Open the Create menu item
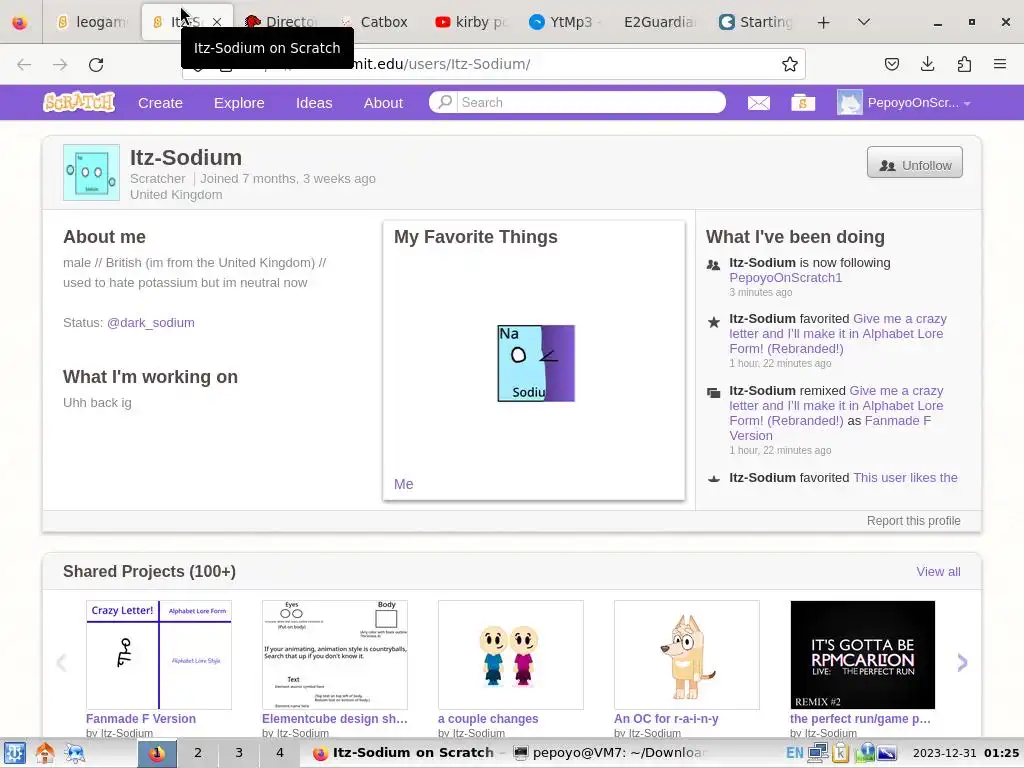Image resolution: width=1024 pixels, height=768 pixels. pyautogui.click(x=160, y=103)
